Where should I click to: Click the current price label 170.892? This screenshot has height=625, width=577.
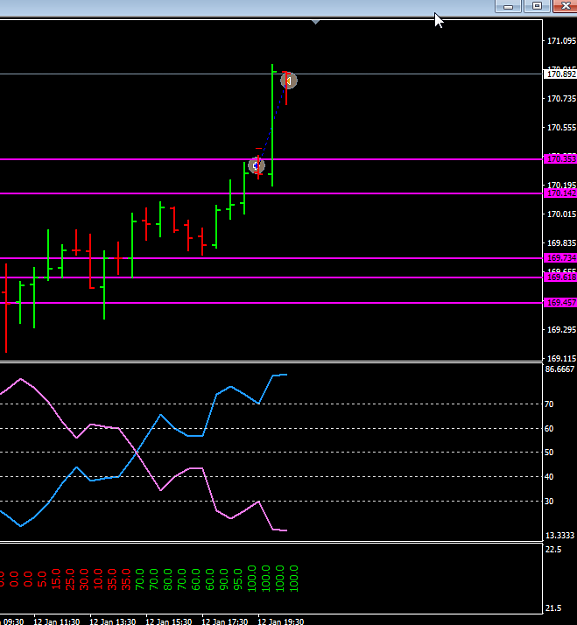click(561, 74)
